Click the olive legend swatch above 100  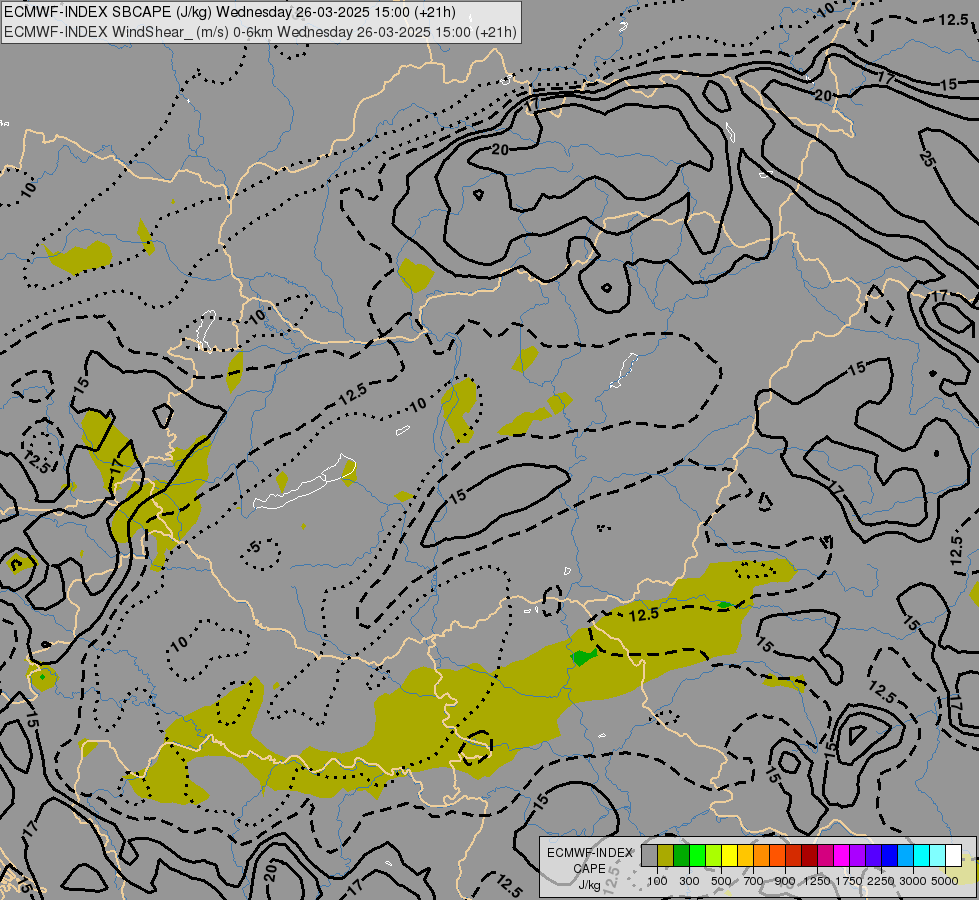tap(666, 856)
